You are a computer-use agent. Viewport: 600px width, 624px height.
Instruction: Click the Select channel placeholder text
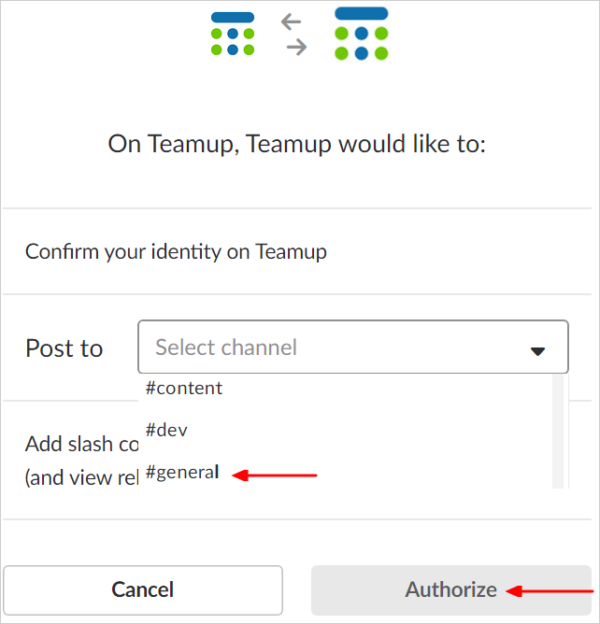click(x=226, y=347)
